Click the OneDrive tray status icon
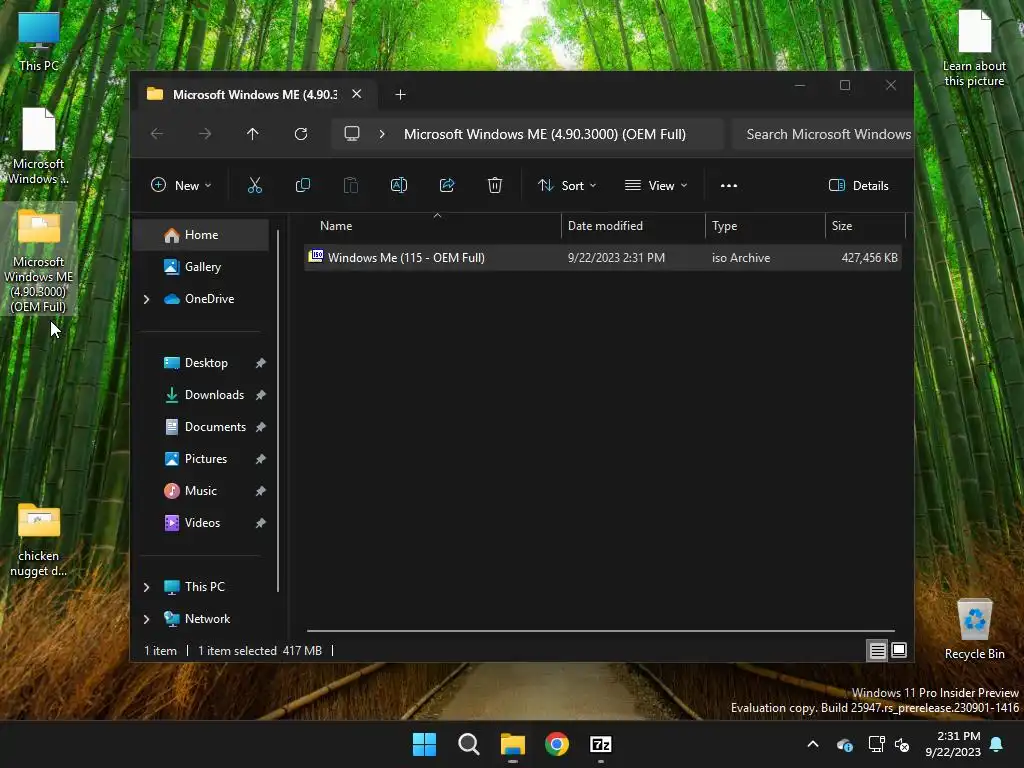The image size is (1024, 768). point(844,744)
